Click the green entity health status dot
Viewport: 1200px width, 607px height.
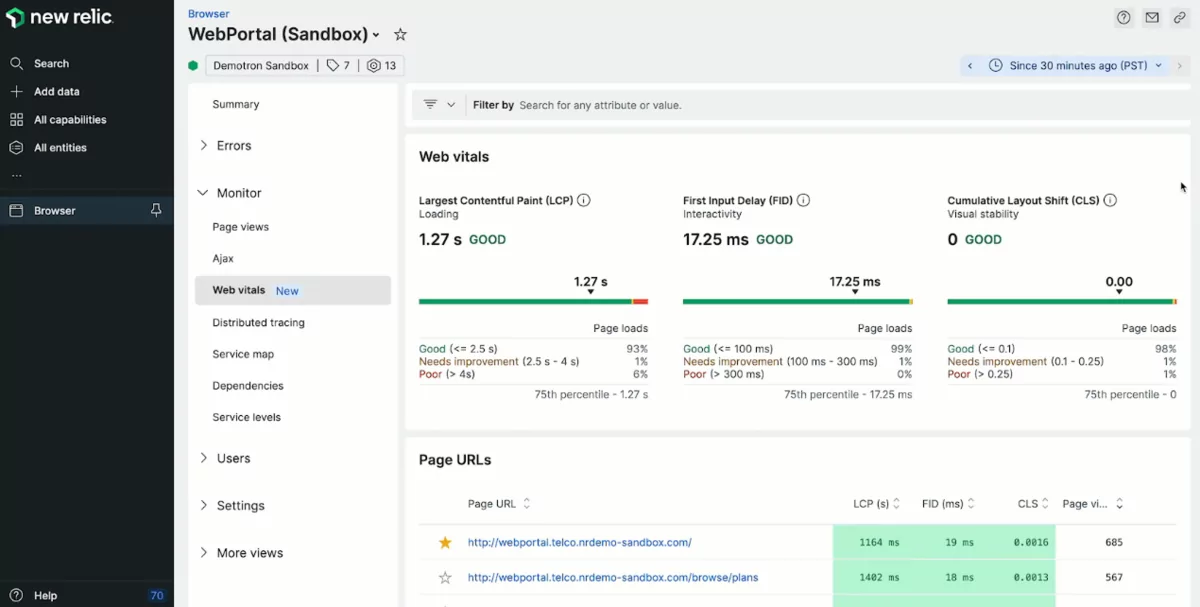tap(193, 65)
